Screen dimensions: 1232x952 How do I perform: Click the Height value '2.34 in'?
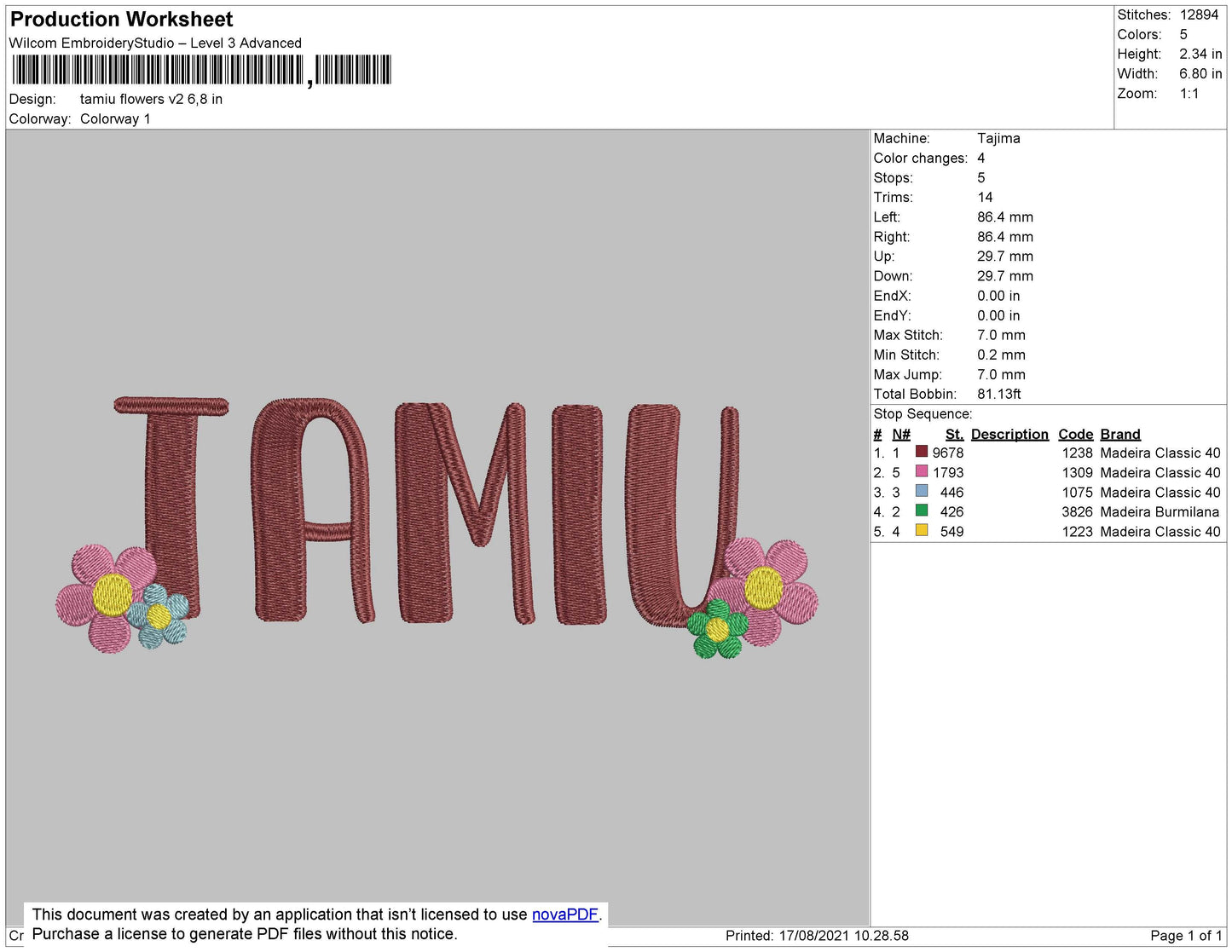(1200, 55)
